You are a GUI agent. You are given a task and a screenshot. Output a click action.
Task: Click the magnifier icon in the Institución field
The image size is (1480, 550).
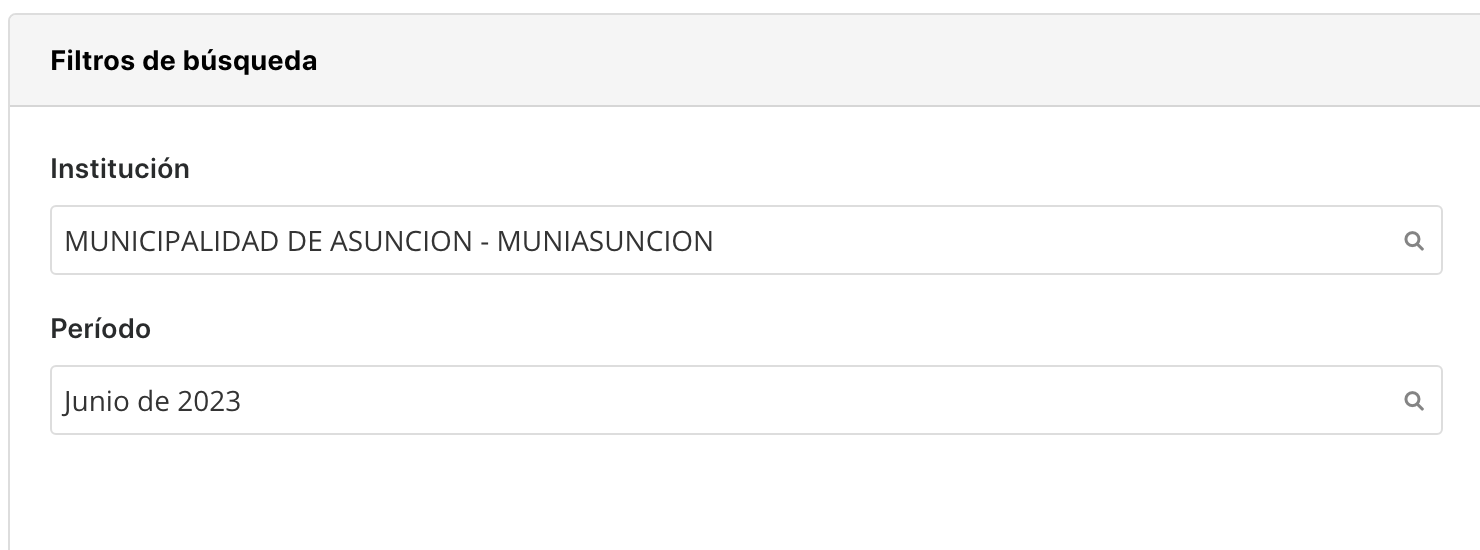1414,241
